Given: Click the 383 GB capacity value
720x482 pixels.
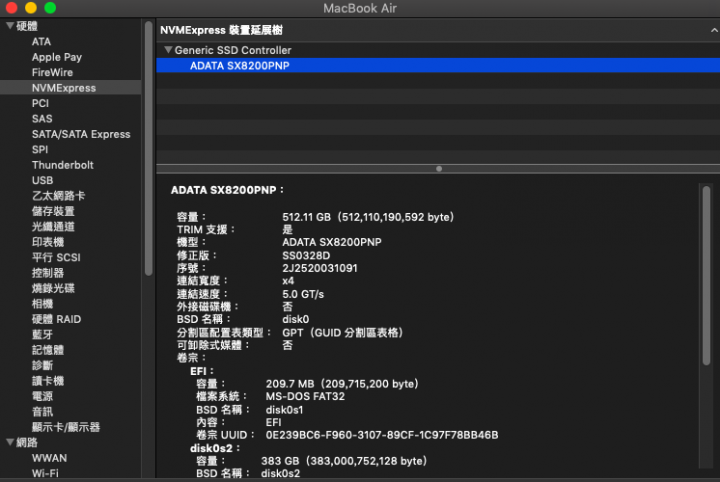Looking at the screenshot, I should [x=344, y=461].
